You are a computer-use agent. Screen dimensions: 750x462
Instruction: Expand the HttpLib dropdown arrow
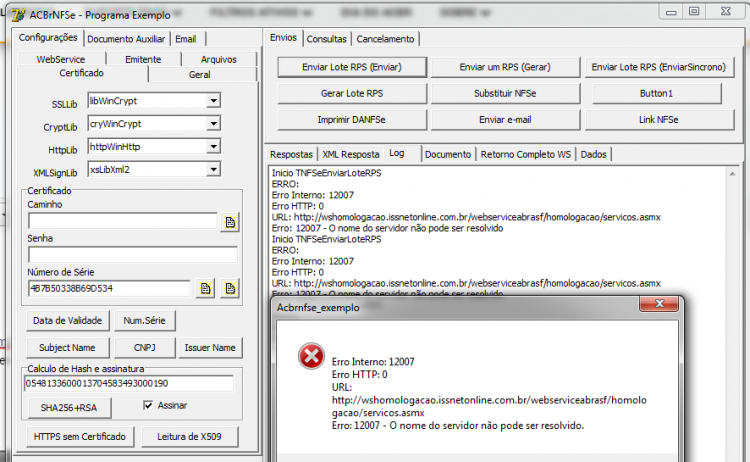pos(213,147)
